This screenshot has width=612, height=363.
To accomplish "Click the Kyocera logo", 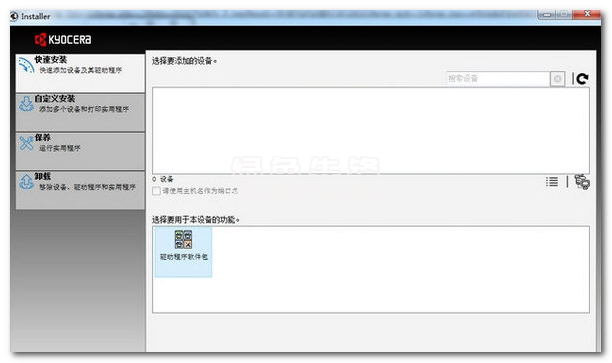I will tap(63, 39).
